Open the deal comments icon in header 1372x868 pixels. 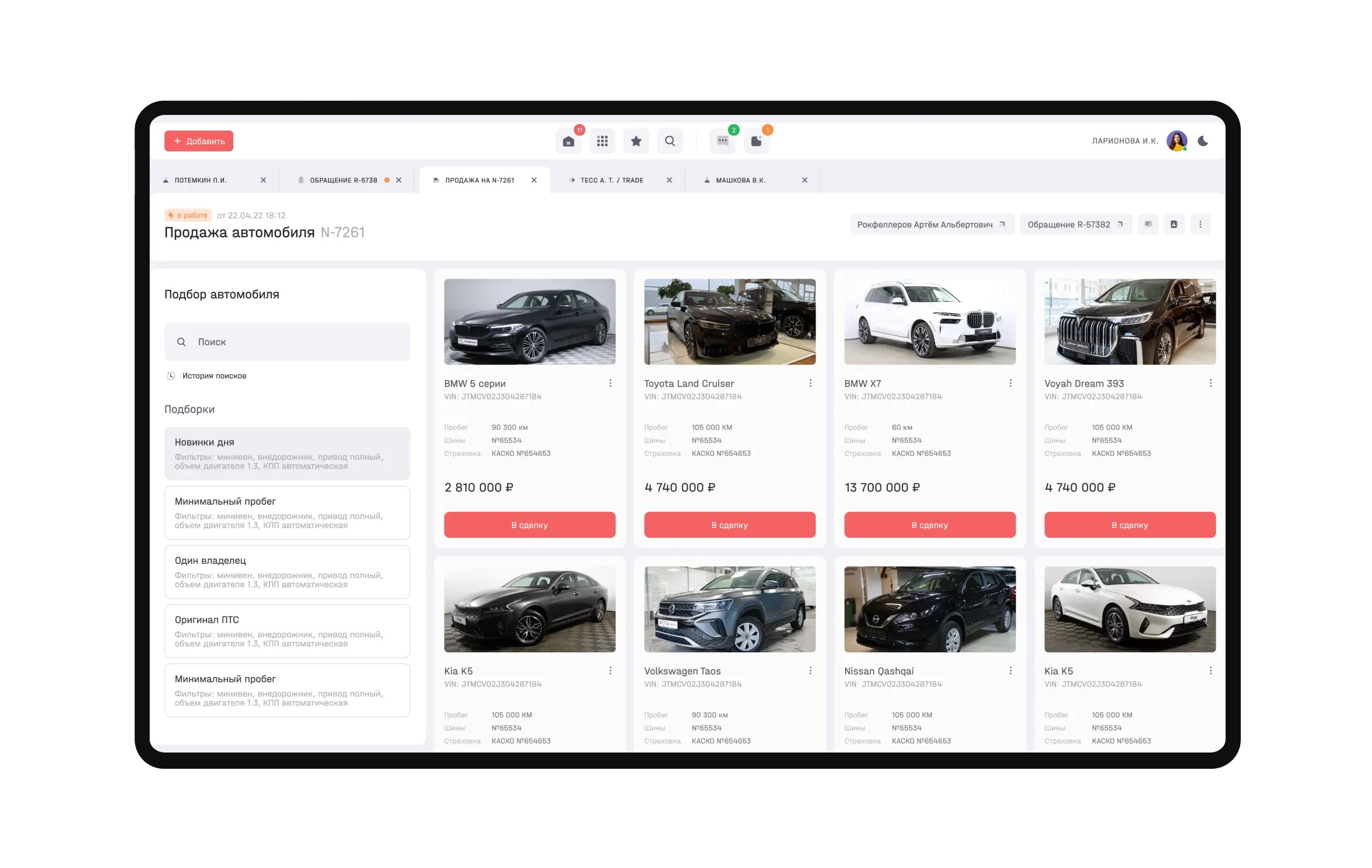[x=1148, y=224]
